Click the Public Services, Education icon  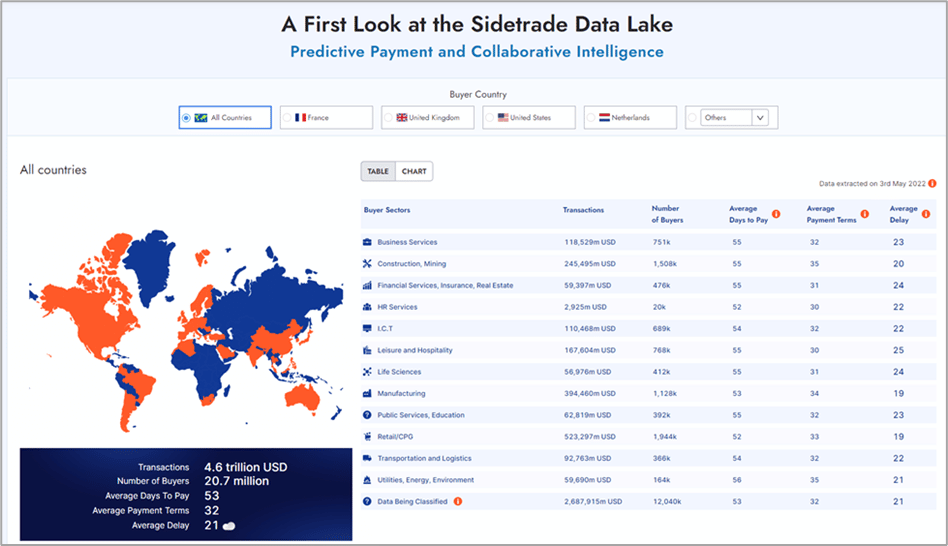click(367, 415)
